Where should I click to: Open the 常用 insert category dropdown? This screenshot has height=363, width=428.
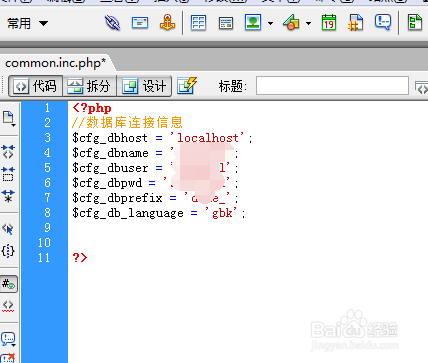[28, 23]
